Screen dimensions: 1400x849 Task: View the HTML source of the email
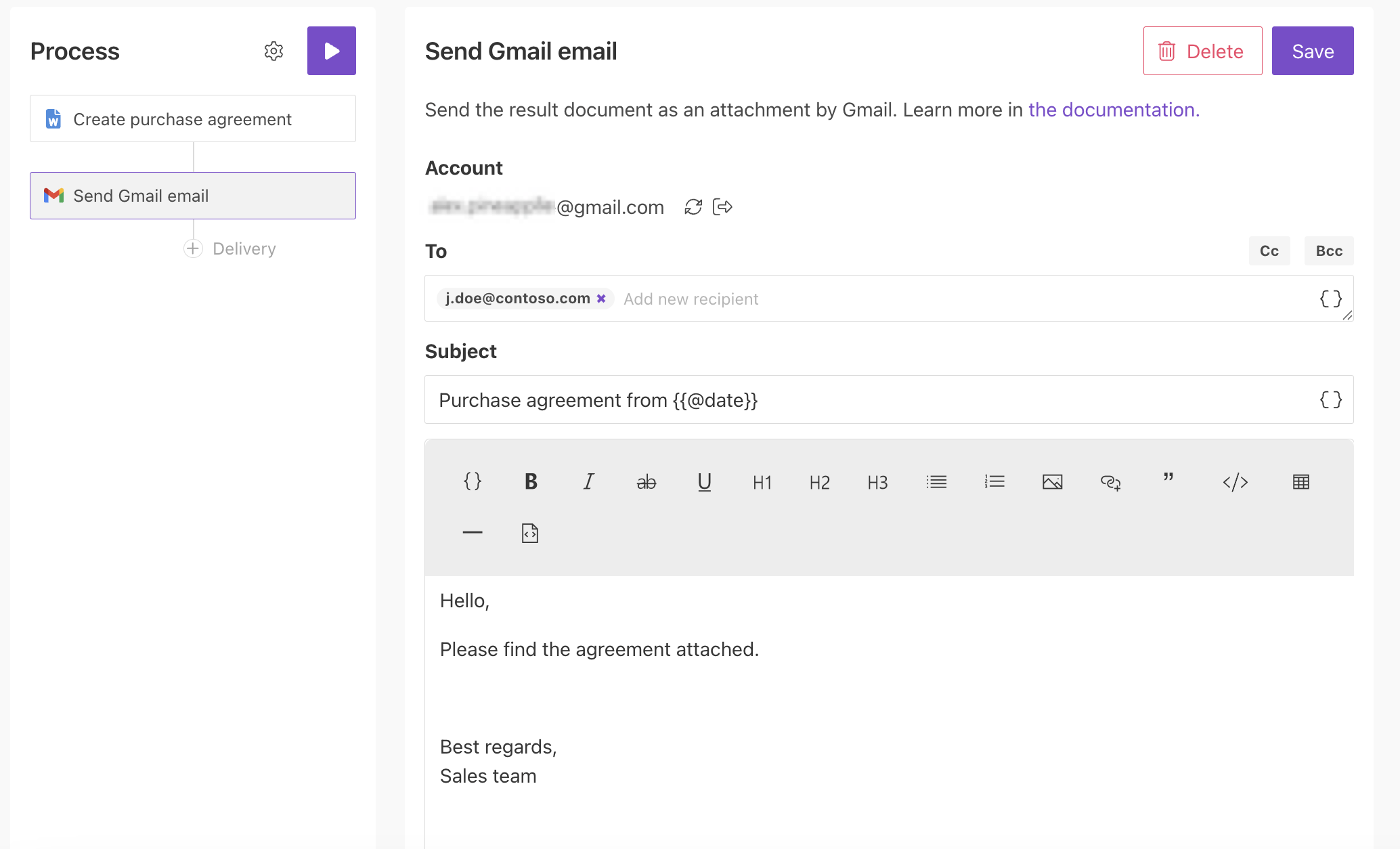(529, 532)
